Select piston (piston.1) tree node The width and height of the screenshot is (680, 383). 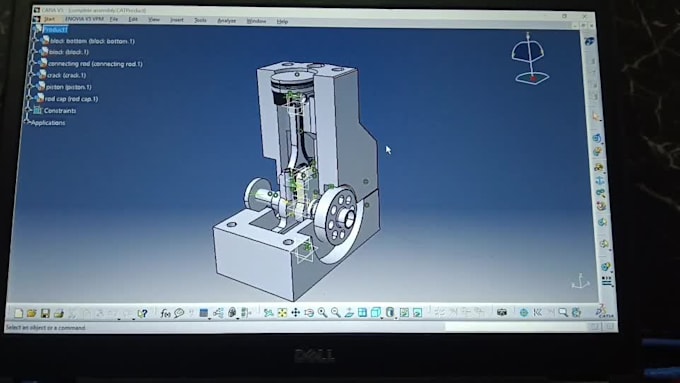[69, 87]
